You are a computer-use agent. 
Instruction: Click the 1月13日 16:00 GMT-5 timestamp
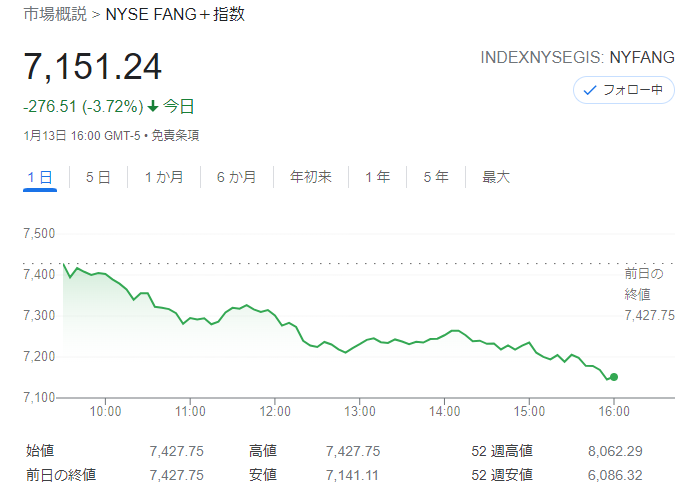pos(82,135)
